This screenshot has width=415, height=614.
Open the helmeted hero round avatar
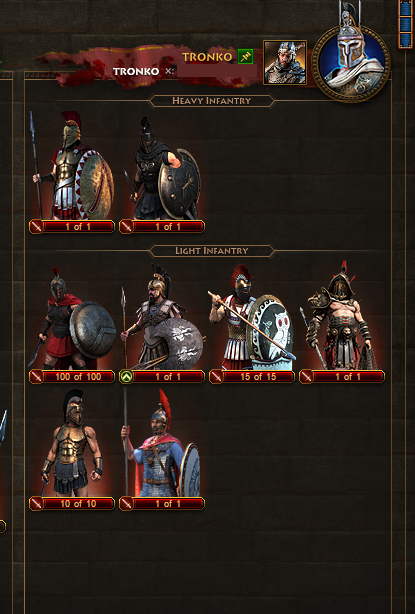(x=351, y=63)
